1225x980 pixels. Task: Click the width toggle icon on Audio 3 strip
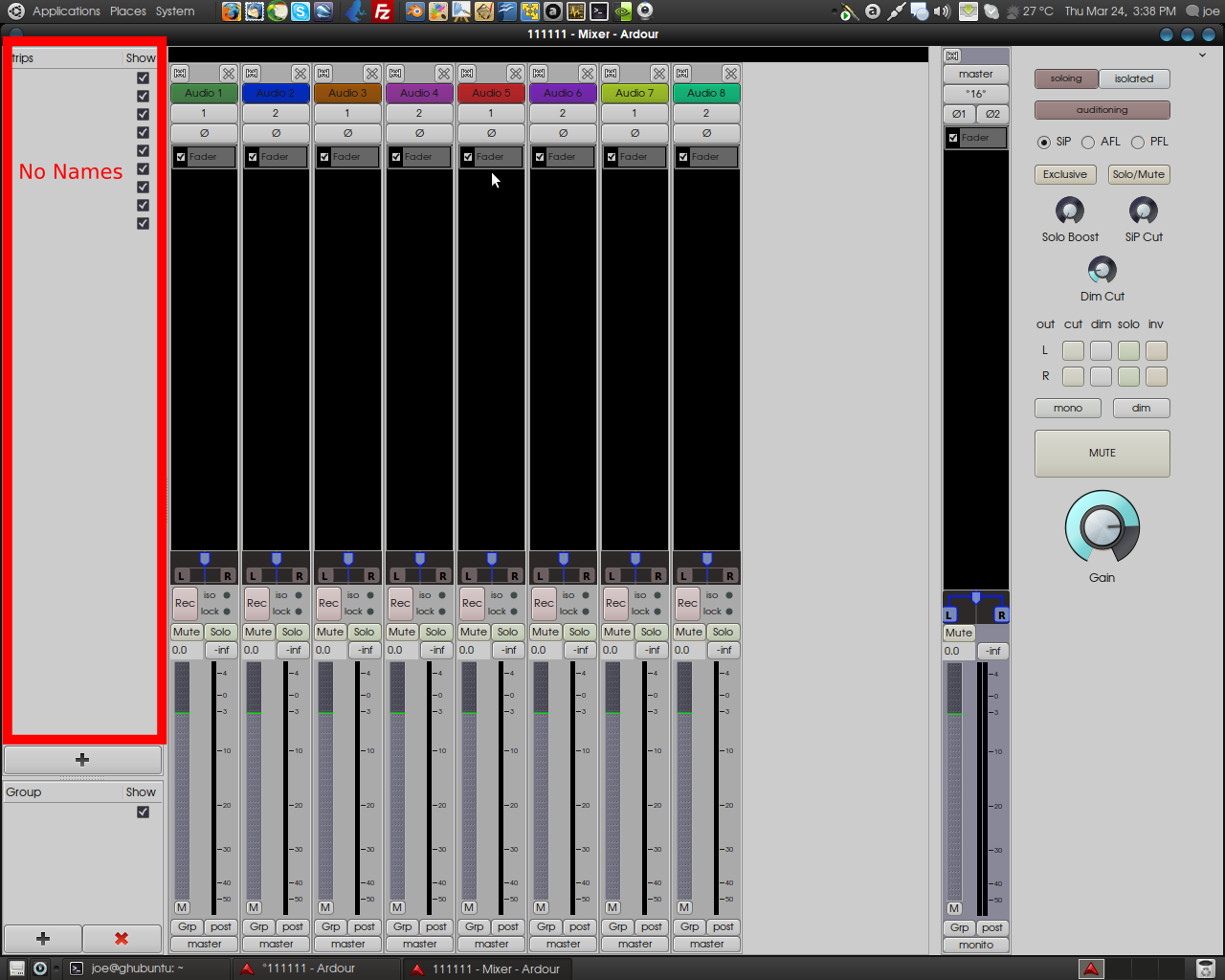click(323, 74)
